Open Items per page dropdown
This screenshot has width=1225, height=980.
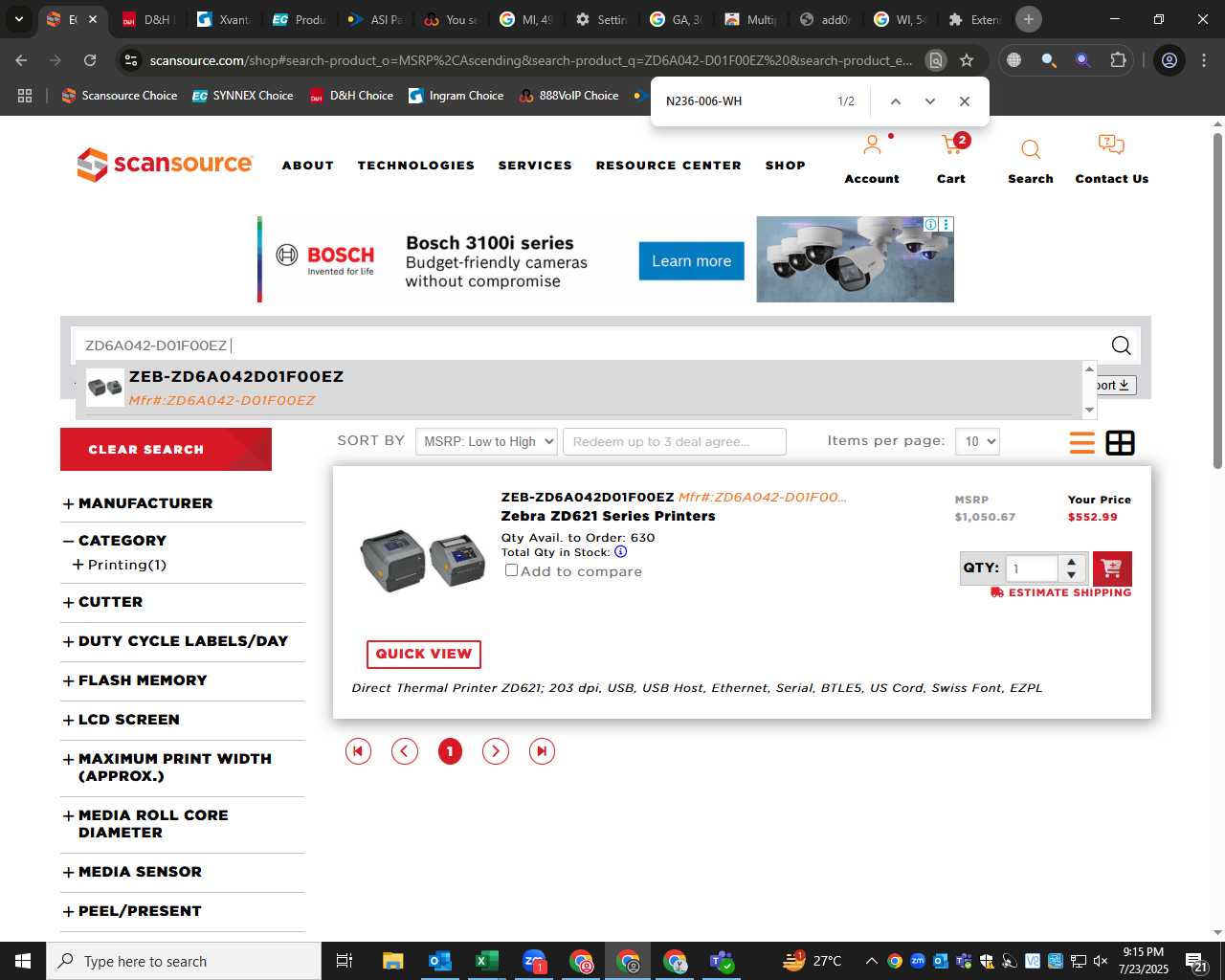coord(978,441)
